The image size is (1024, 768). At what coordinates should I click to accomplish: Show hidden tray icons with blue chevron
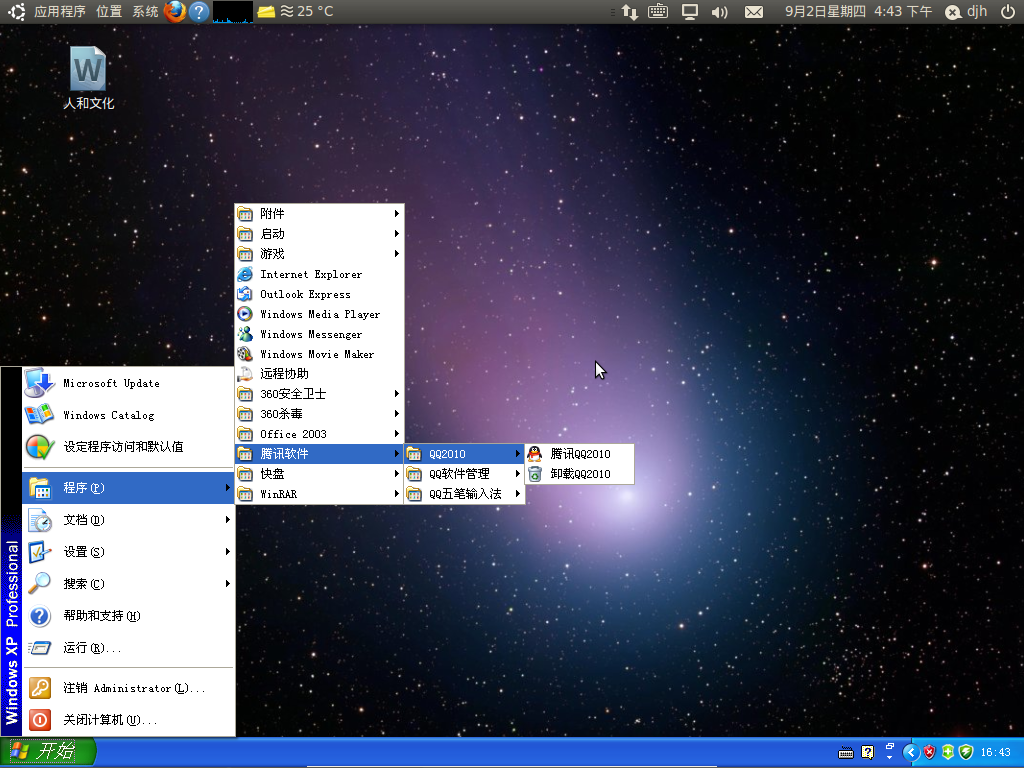(x=910, y=752)
